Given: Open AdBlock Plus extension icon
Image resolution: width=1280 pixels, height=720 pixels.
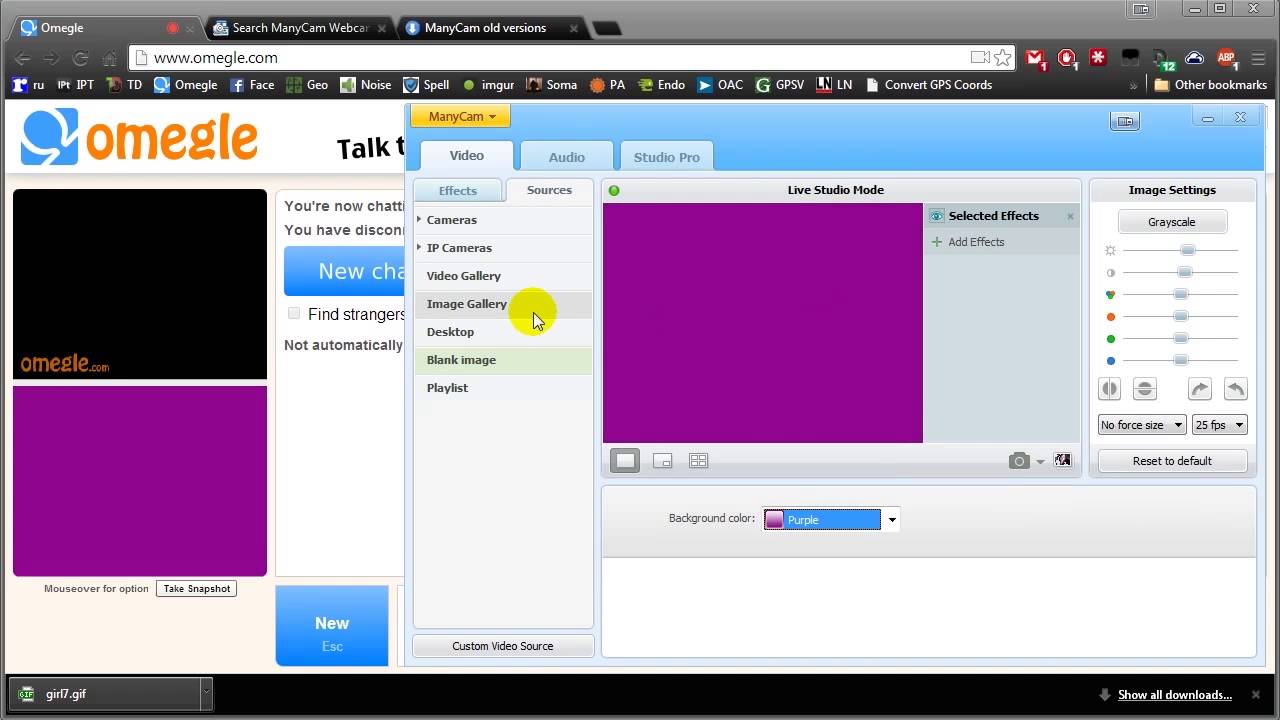Looking at the screenshot, I should [x=1227, y=59].
